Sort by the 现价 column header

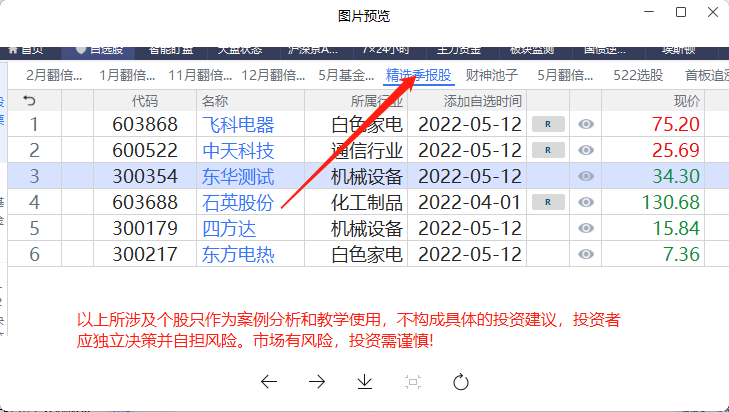pyautogui.click(x=687, y=101)
